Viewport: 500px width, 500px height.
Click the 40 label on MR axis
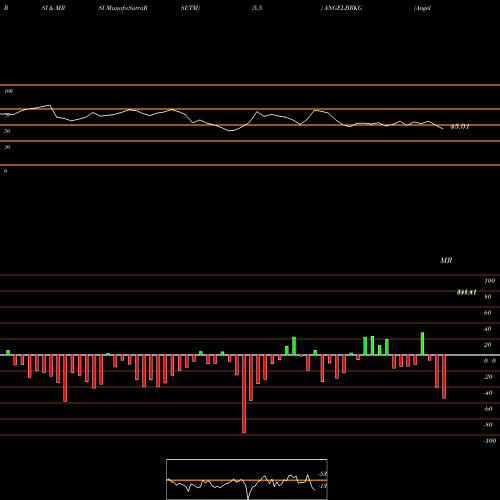pos(488,329)
